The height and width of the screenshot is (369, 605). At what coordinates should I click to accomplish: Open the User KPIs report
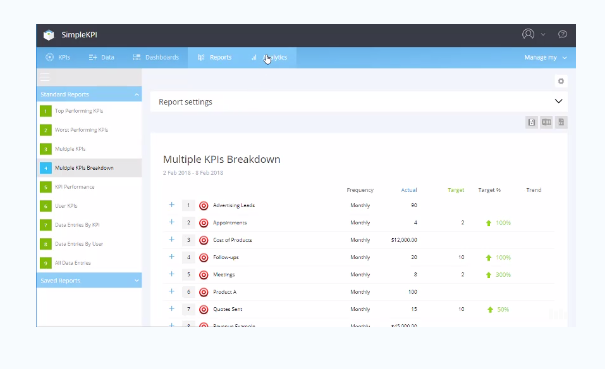pos(66,206)
